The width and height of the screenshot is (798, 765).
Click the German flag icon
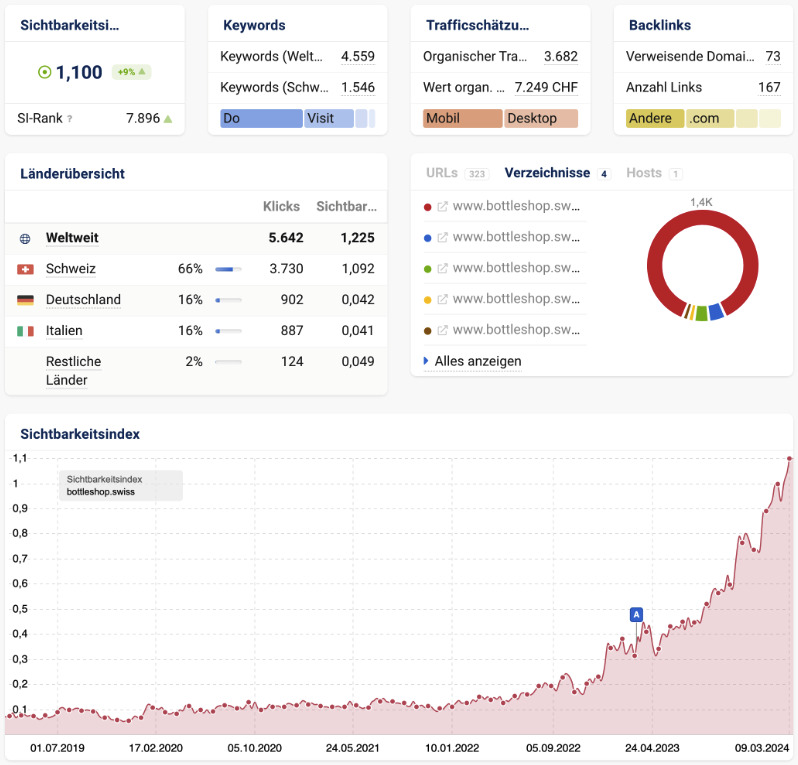[x=25, y=300]
